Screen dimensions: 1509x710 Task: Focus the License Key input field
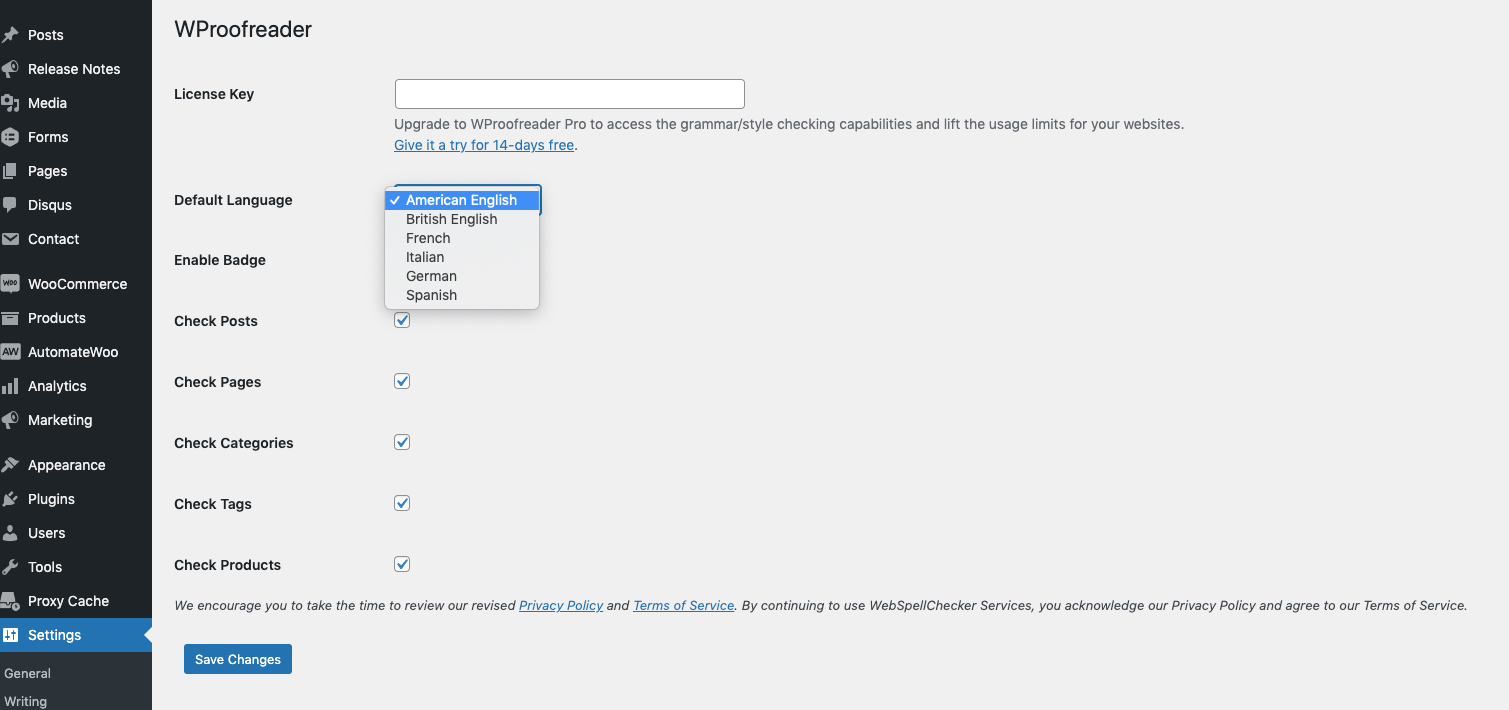pyautogui.click(x=570, y=94)
